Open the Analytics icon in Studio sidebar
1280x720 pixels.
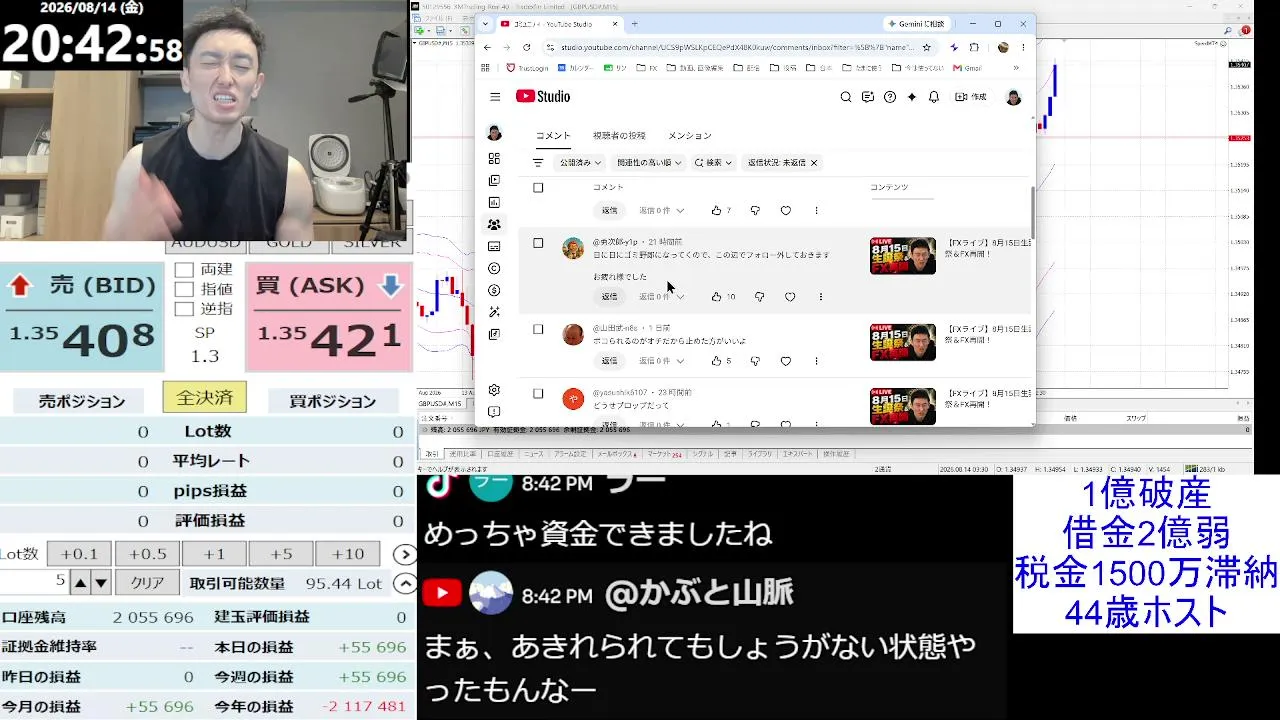point(494,203)
